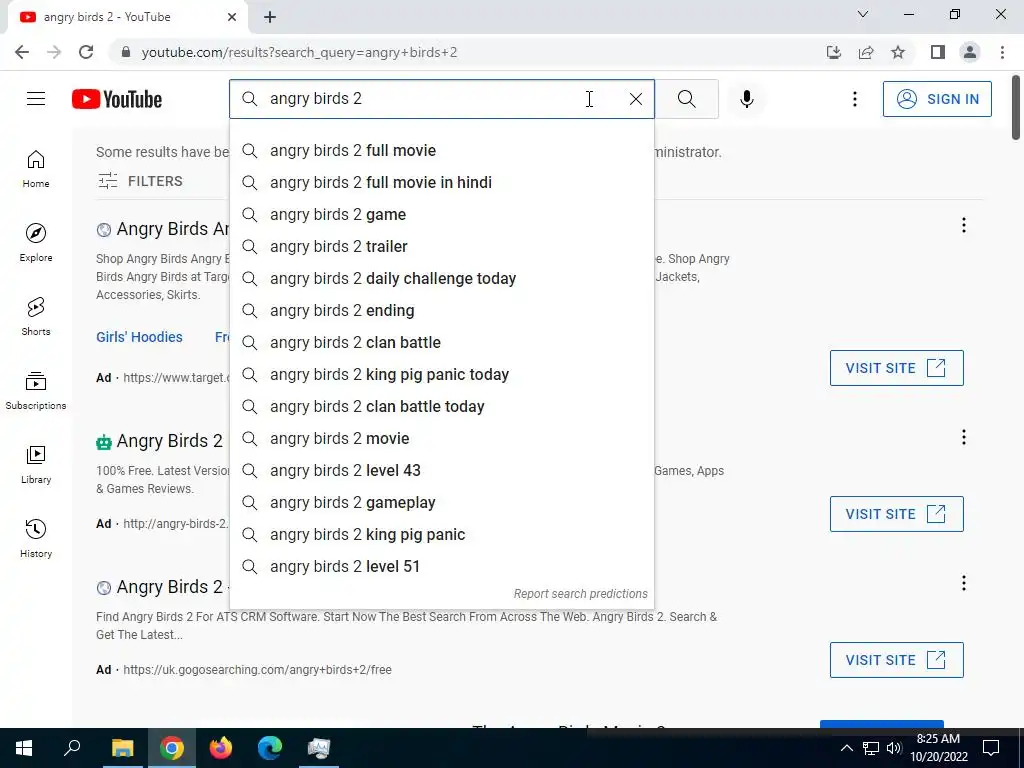Image resolution: width=1024 pixels, height=768 pixels.
Task: Open Firefox from the taskbar
Action: (221, 748)
